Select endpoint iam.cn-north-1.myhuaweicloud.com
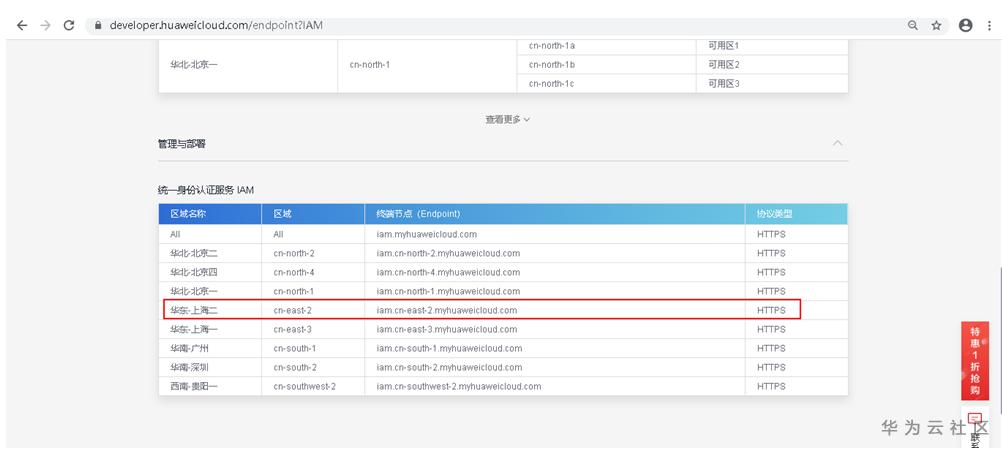The width and height of the screenshot is (1002, 453). tap(448, 291)
